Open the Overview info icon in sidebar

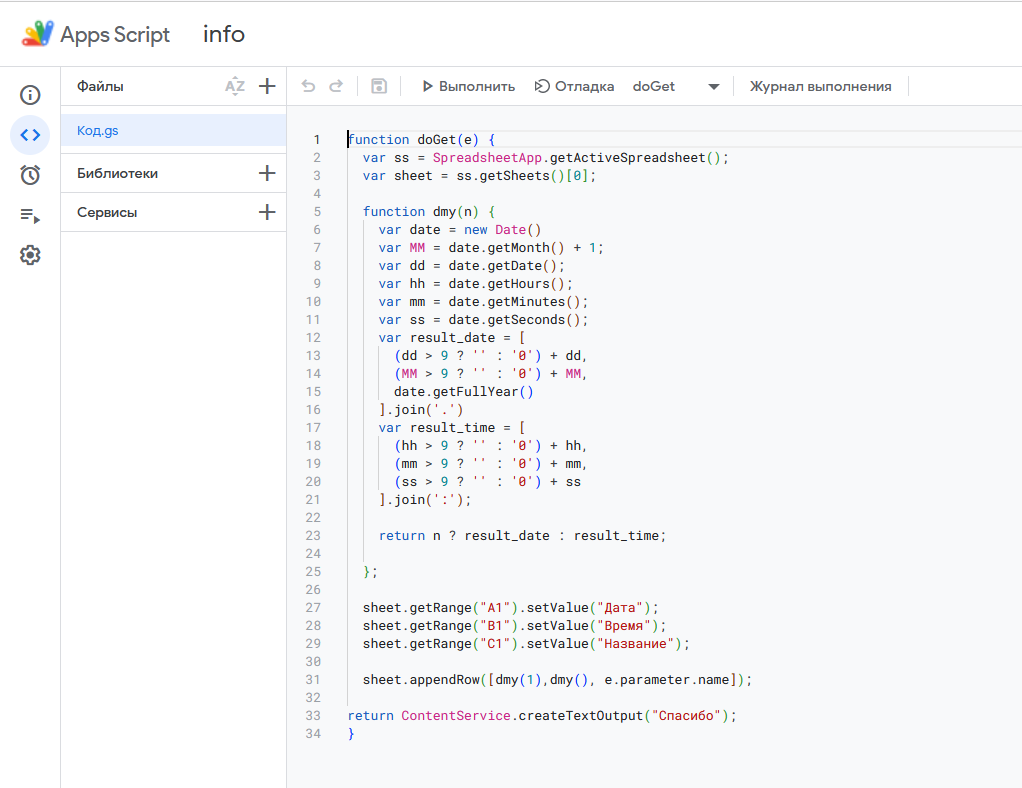tap(30, 95)
